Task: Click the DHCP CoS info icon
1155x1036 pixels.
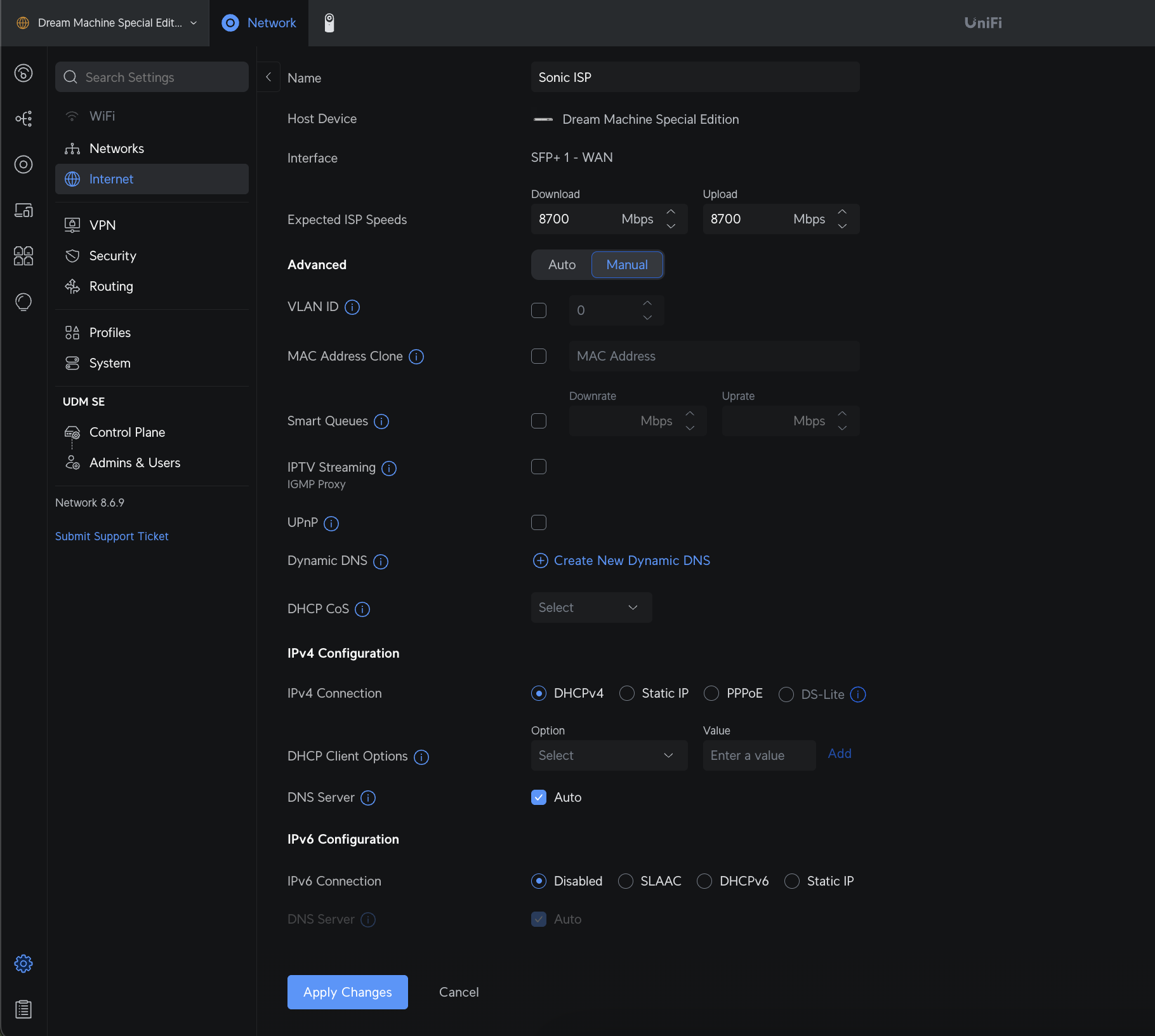Action: tap(362, 609)
